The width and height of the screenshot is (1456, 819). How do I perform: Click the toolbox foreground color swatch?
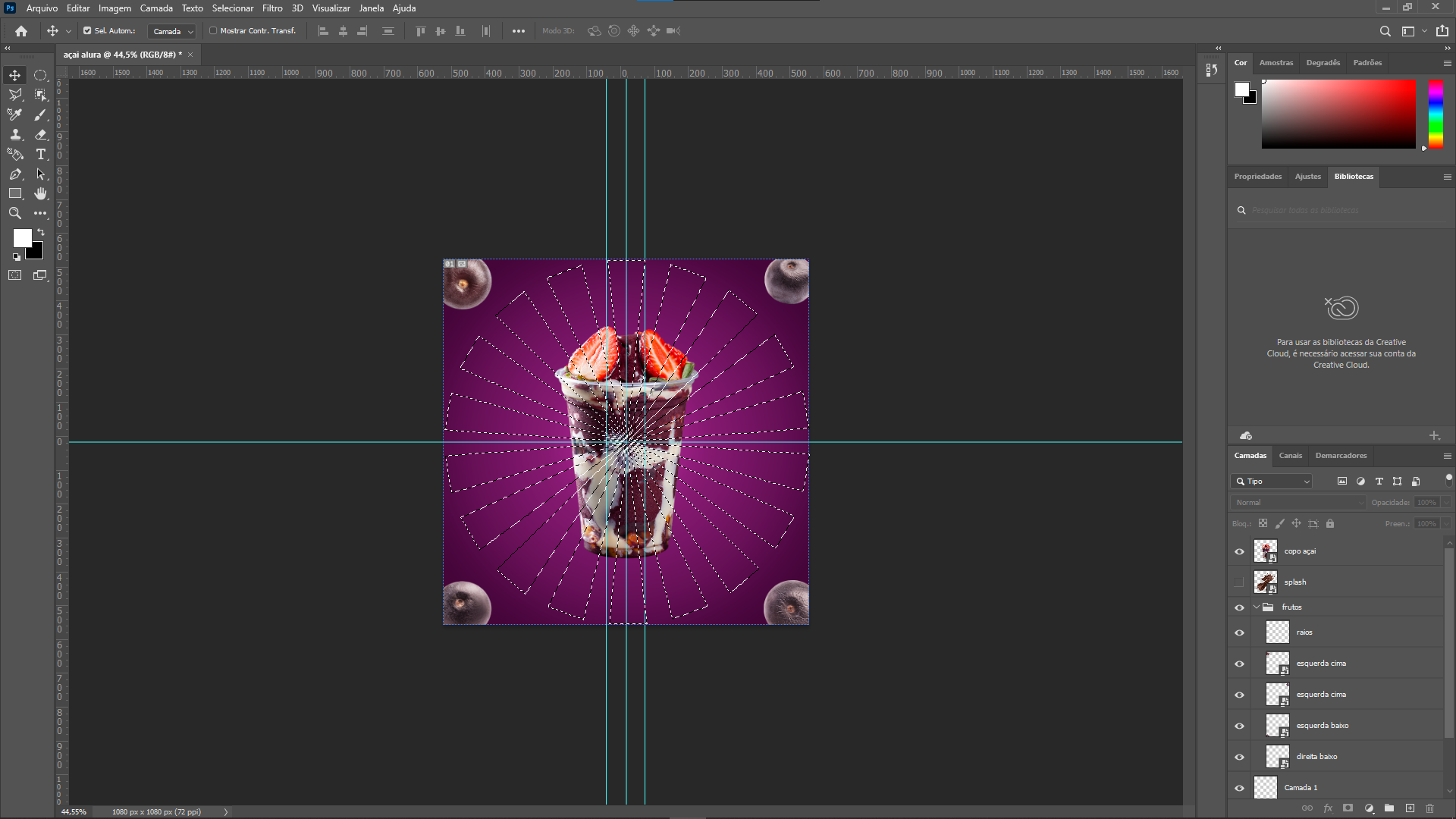pyautogui.click(x=22, y=238)
